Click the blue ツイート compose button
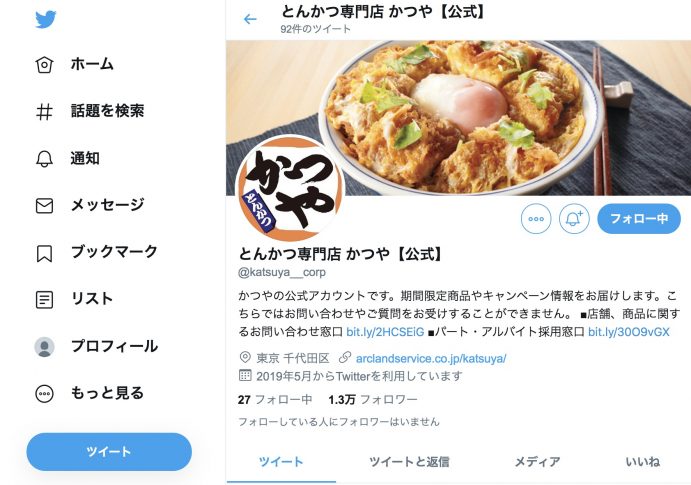The image size is (691, 485). click(109, 452)
